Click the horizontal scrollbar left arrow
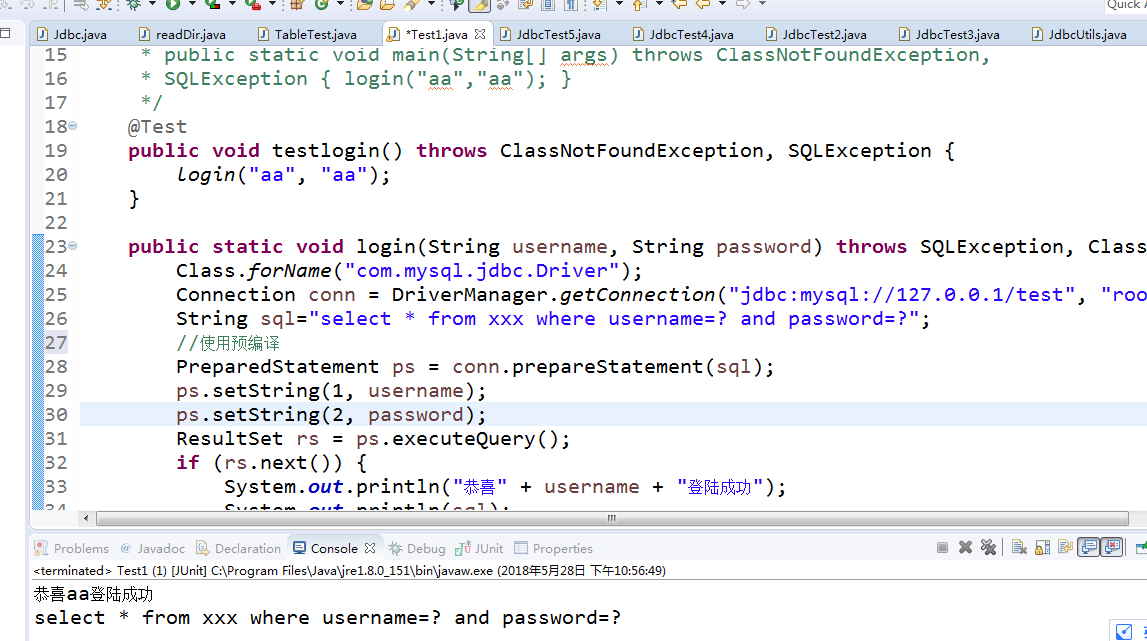 (86, 518)
